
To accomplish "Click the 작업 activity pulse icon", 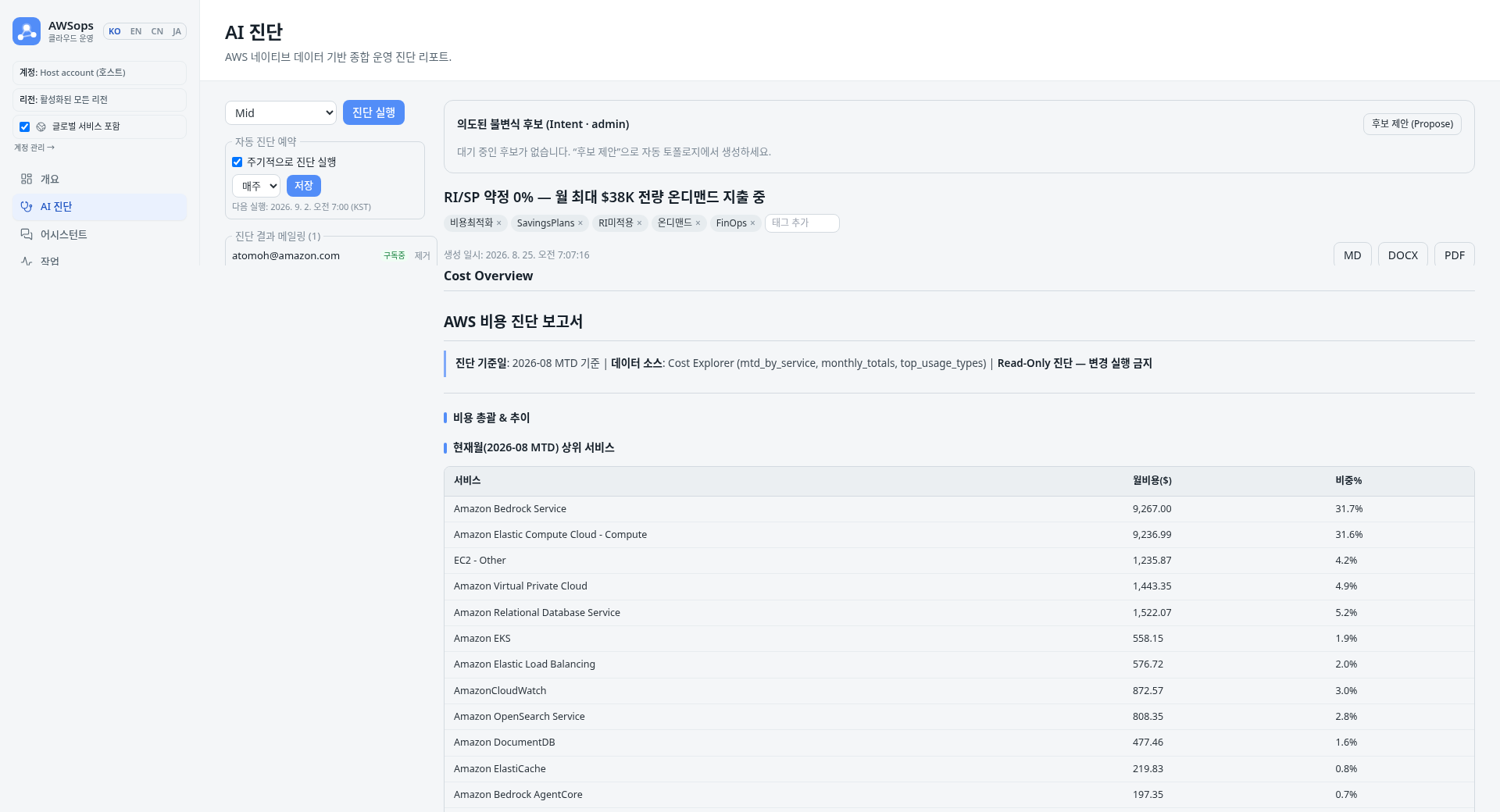I will (27, 261).
